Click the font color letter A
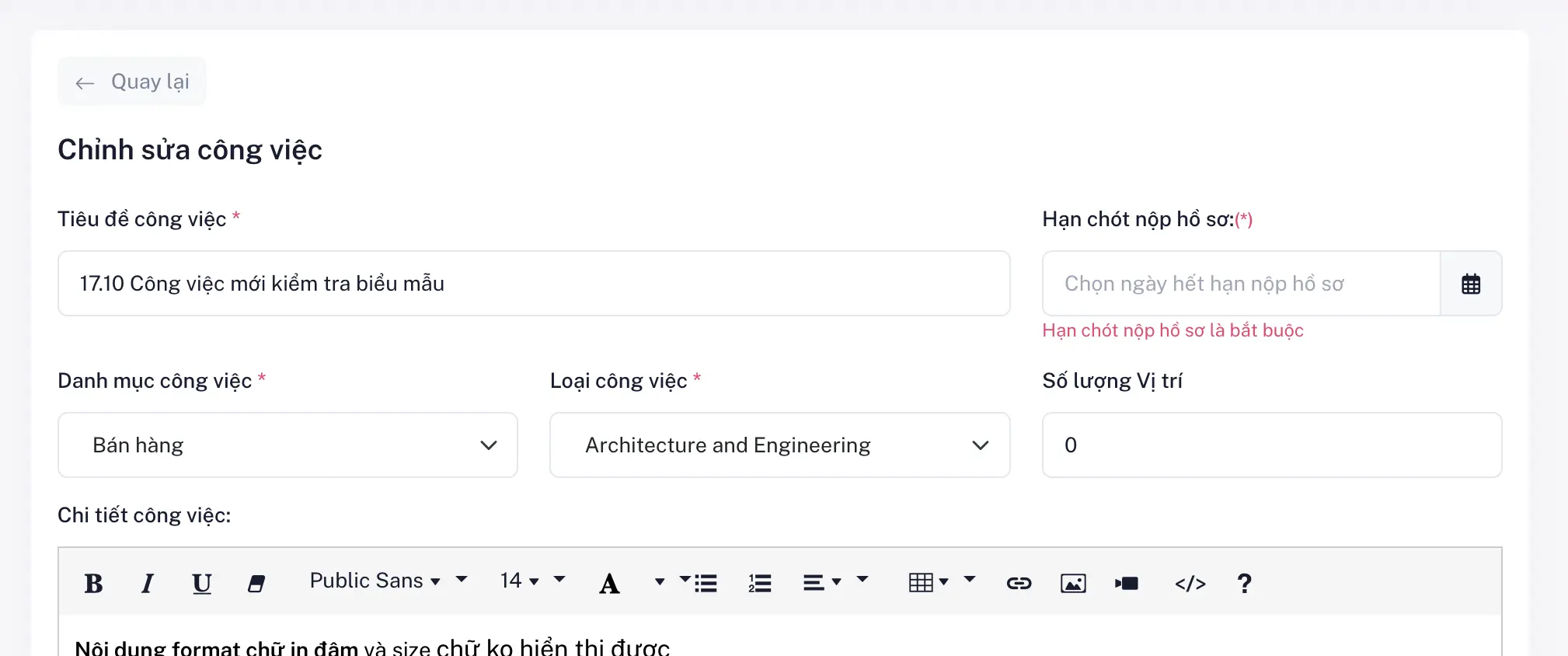Screen dimensions: 1568x656 click(610, 583)
